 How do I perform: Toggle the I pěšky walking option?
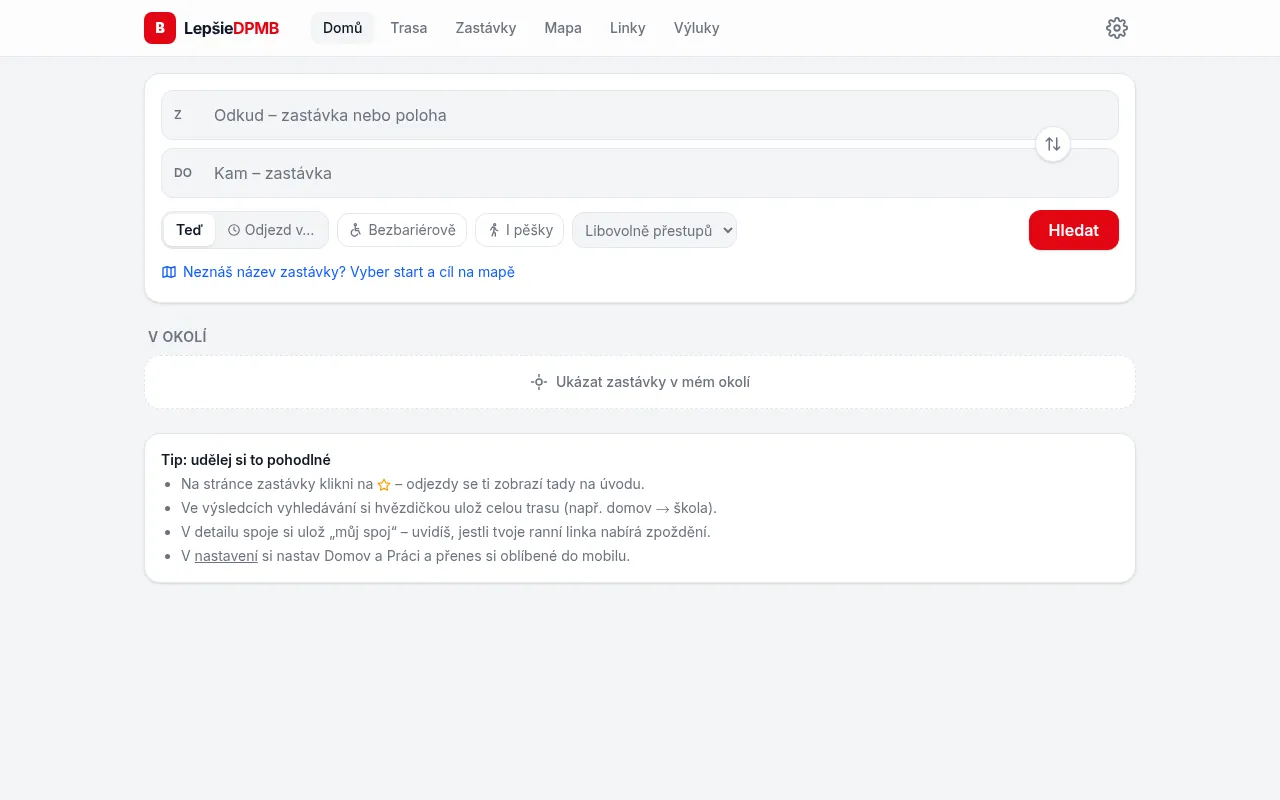click(x=520, y=230)
